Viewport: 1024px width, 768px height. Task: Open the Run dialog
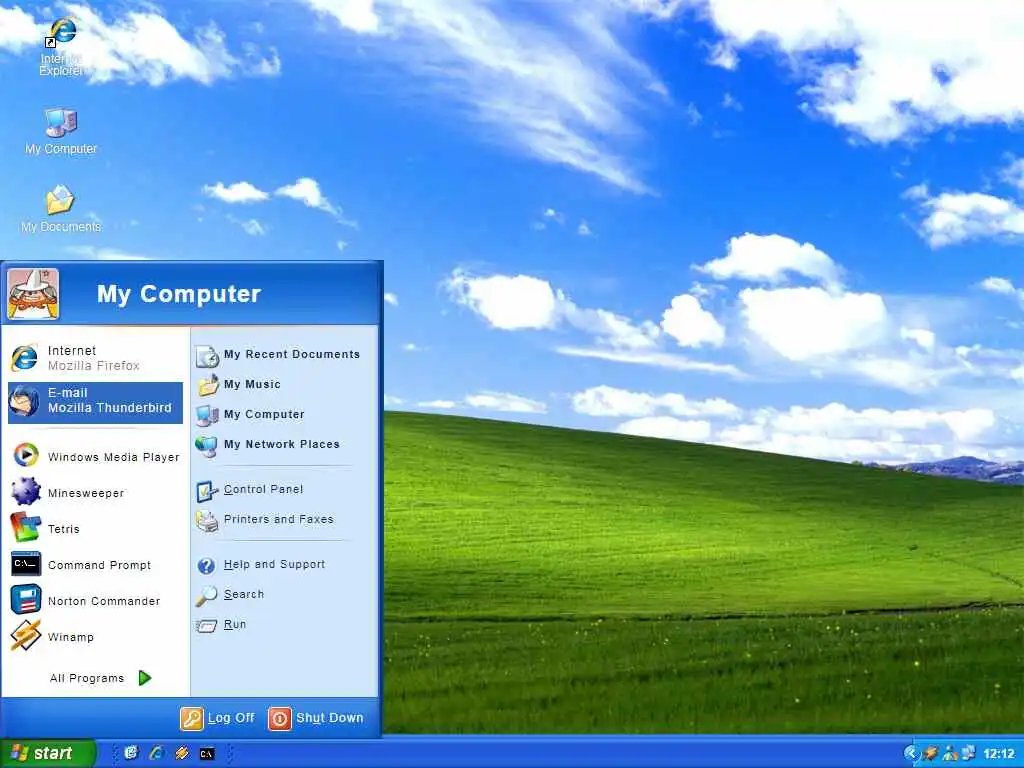point(221,625)
